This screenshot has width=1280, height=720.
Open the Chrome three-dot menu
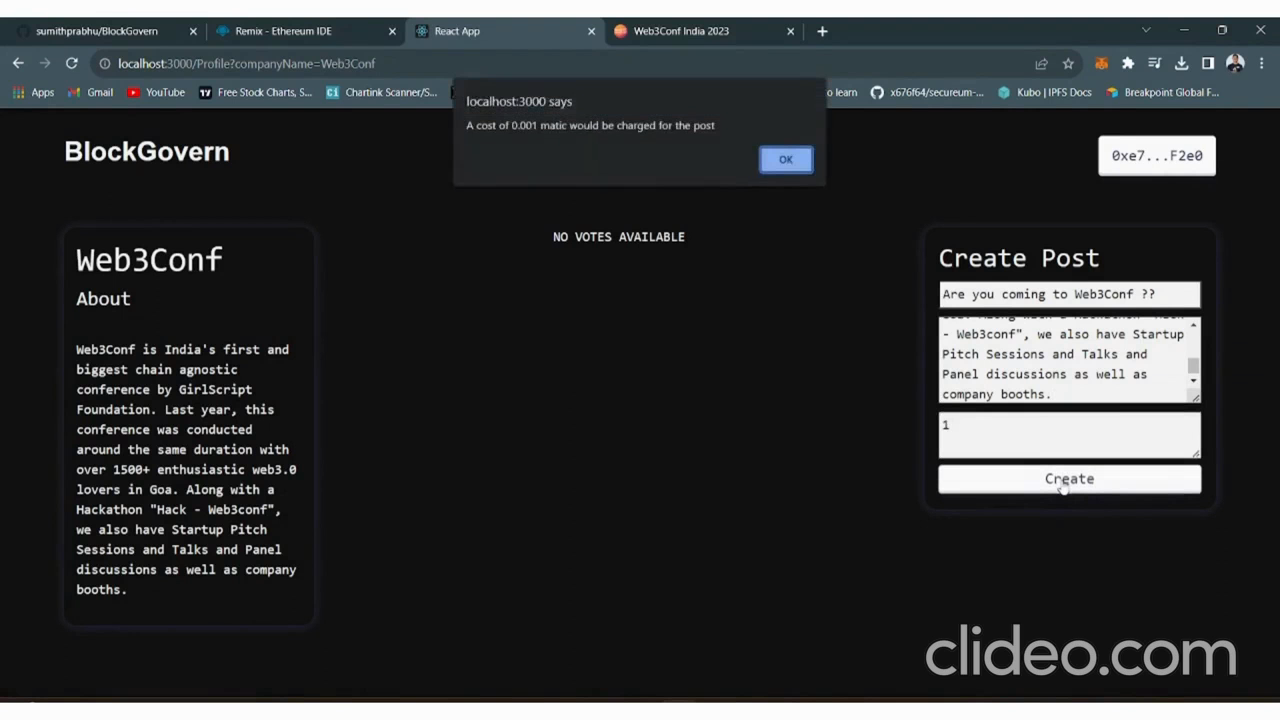pos(1261,63)
